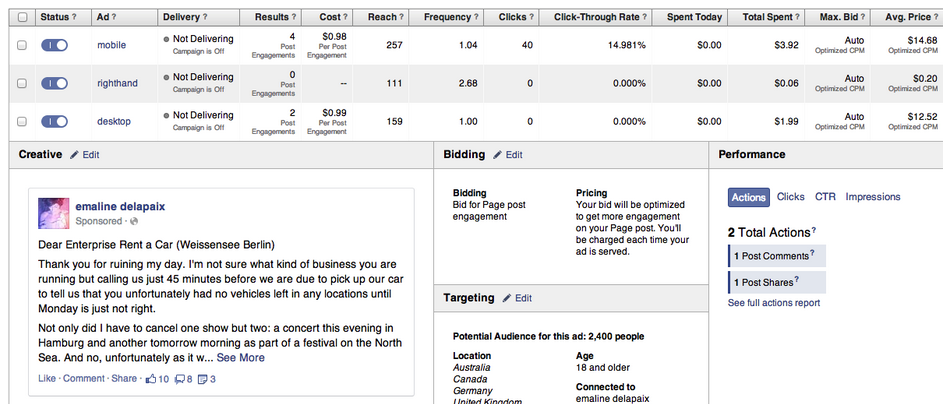Image resolution: width=949 pixels, height=405 pixels.
Task: Click the help mark next to Total Actions
Action: (813, 230)
